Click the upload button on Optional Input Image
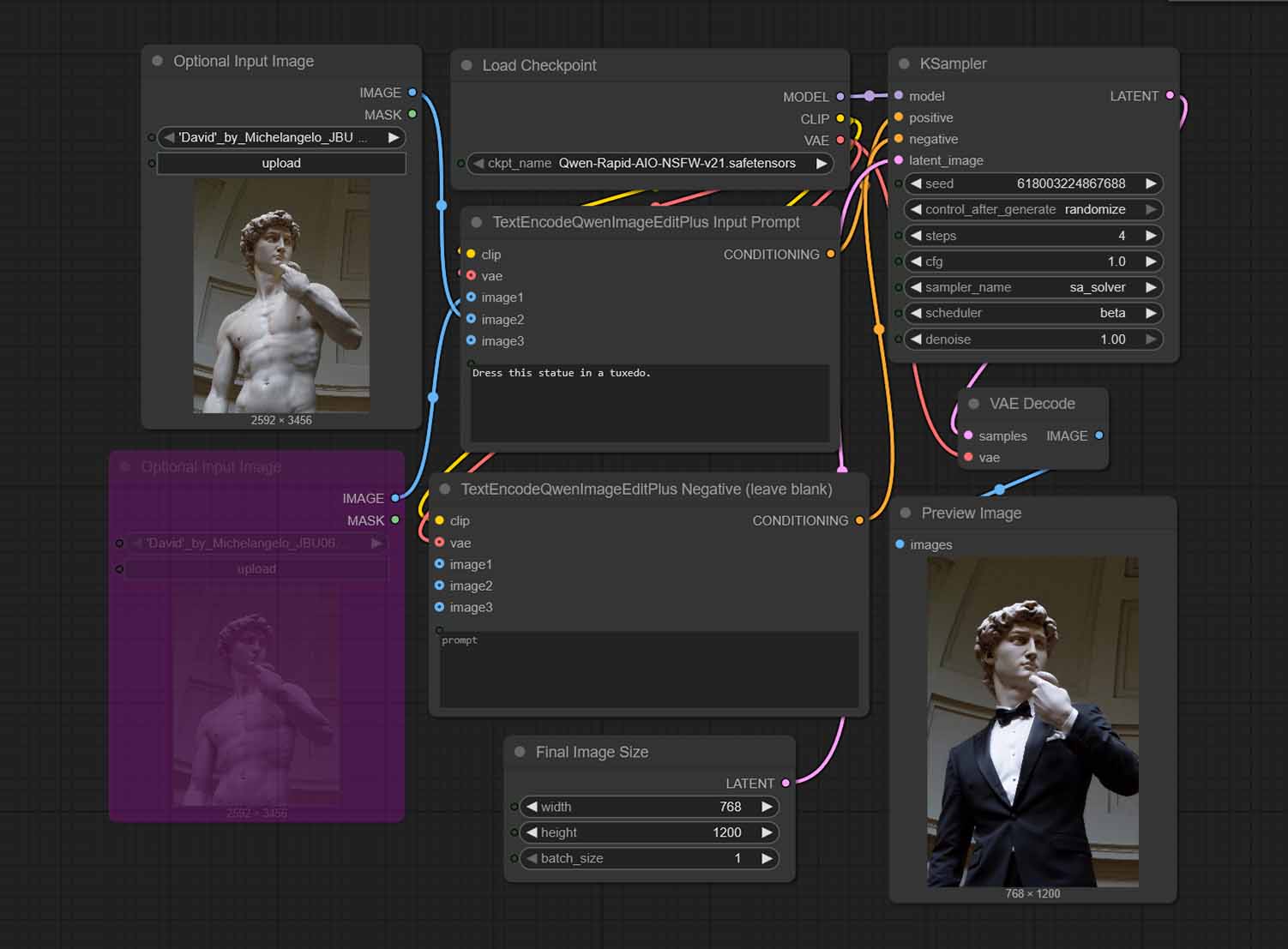The width and height of the screenshot is (1288, 949). coord(281,163)
